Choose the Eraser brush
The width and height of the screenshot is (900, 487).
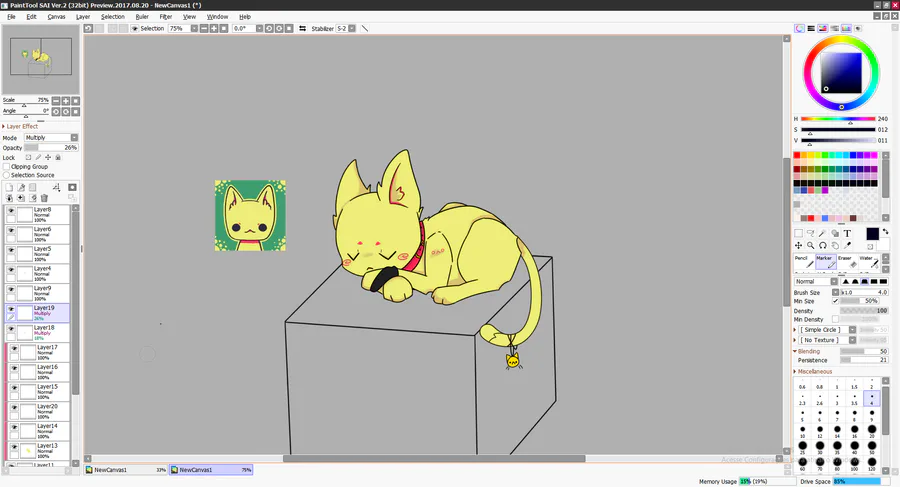pyautogui.click(x=847, y=261)
